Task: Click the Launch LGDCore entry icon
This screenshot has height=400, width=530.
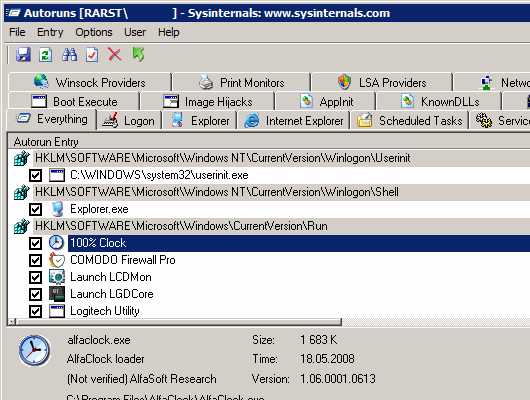Action: (57, 294)
